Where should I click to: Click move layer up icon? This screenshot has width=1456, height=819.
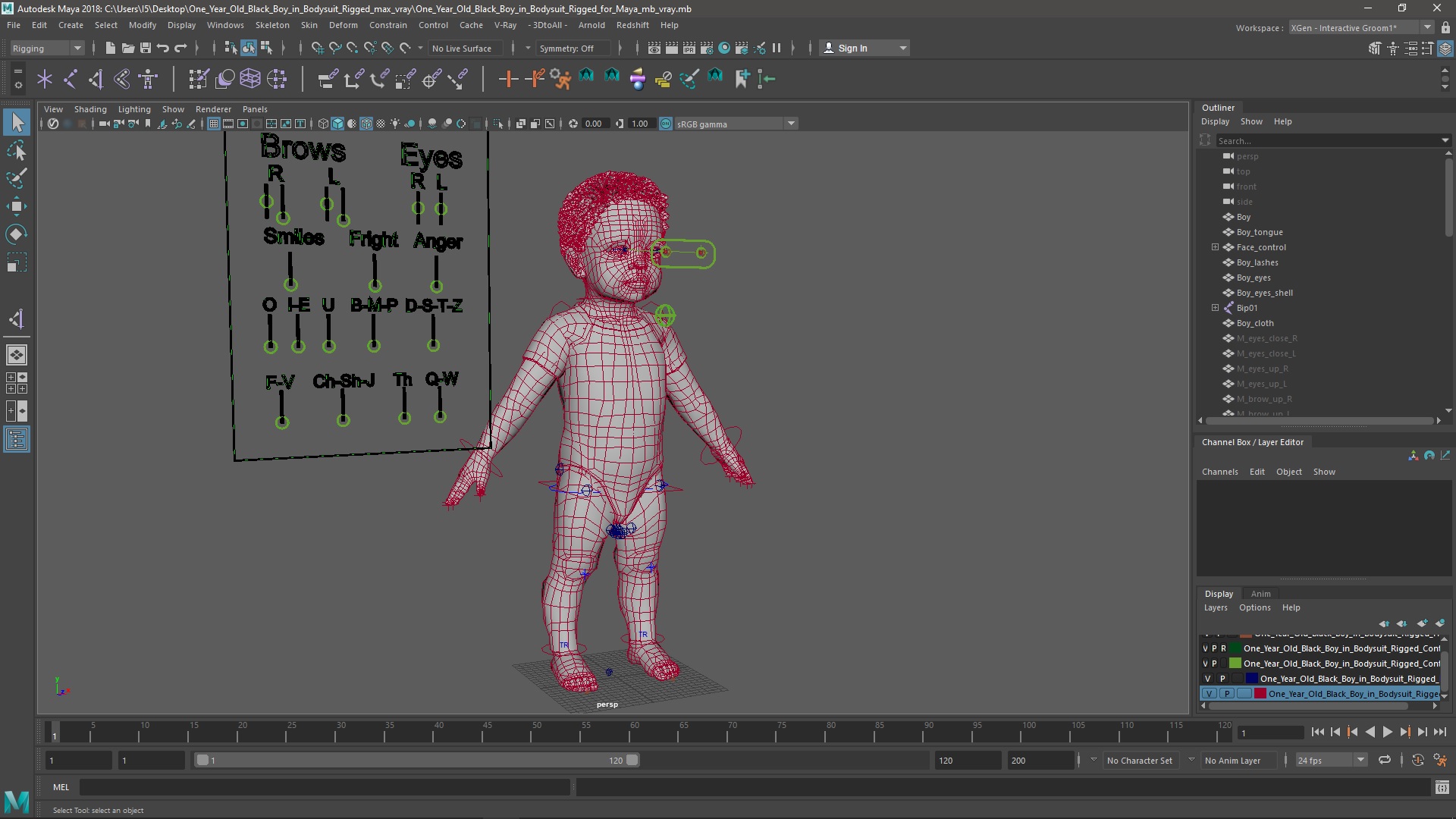[1385, 623]
